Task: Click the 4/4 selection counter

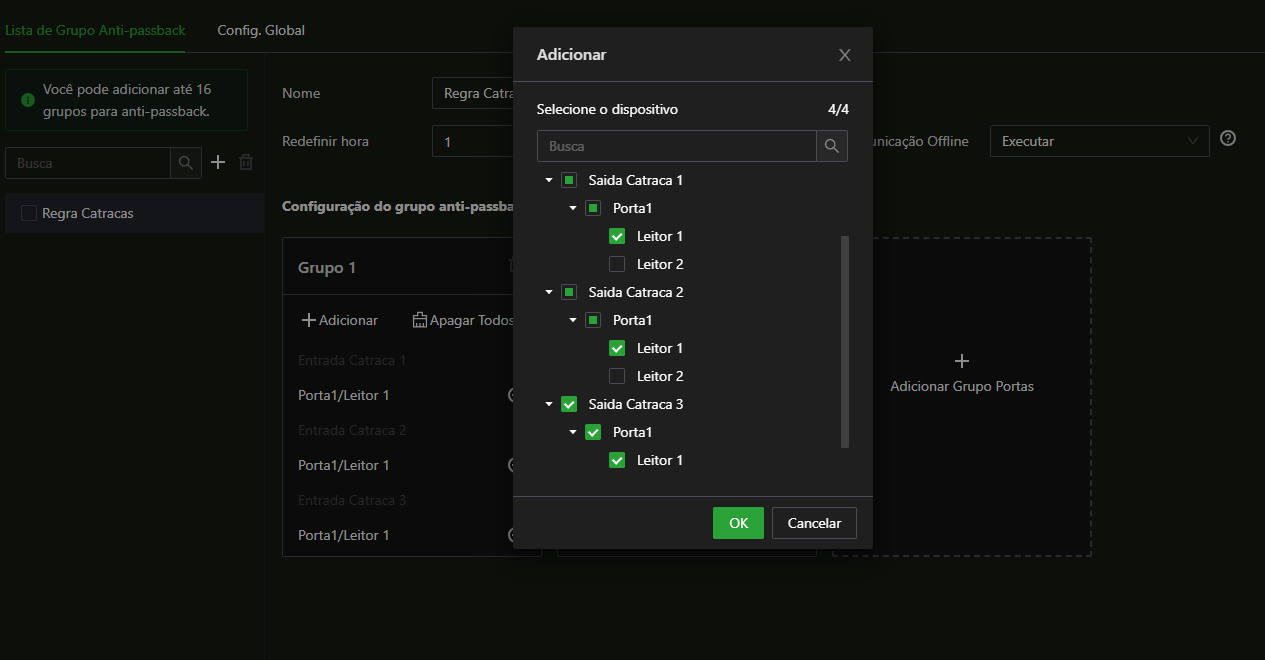Action: [838, 109]
